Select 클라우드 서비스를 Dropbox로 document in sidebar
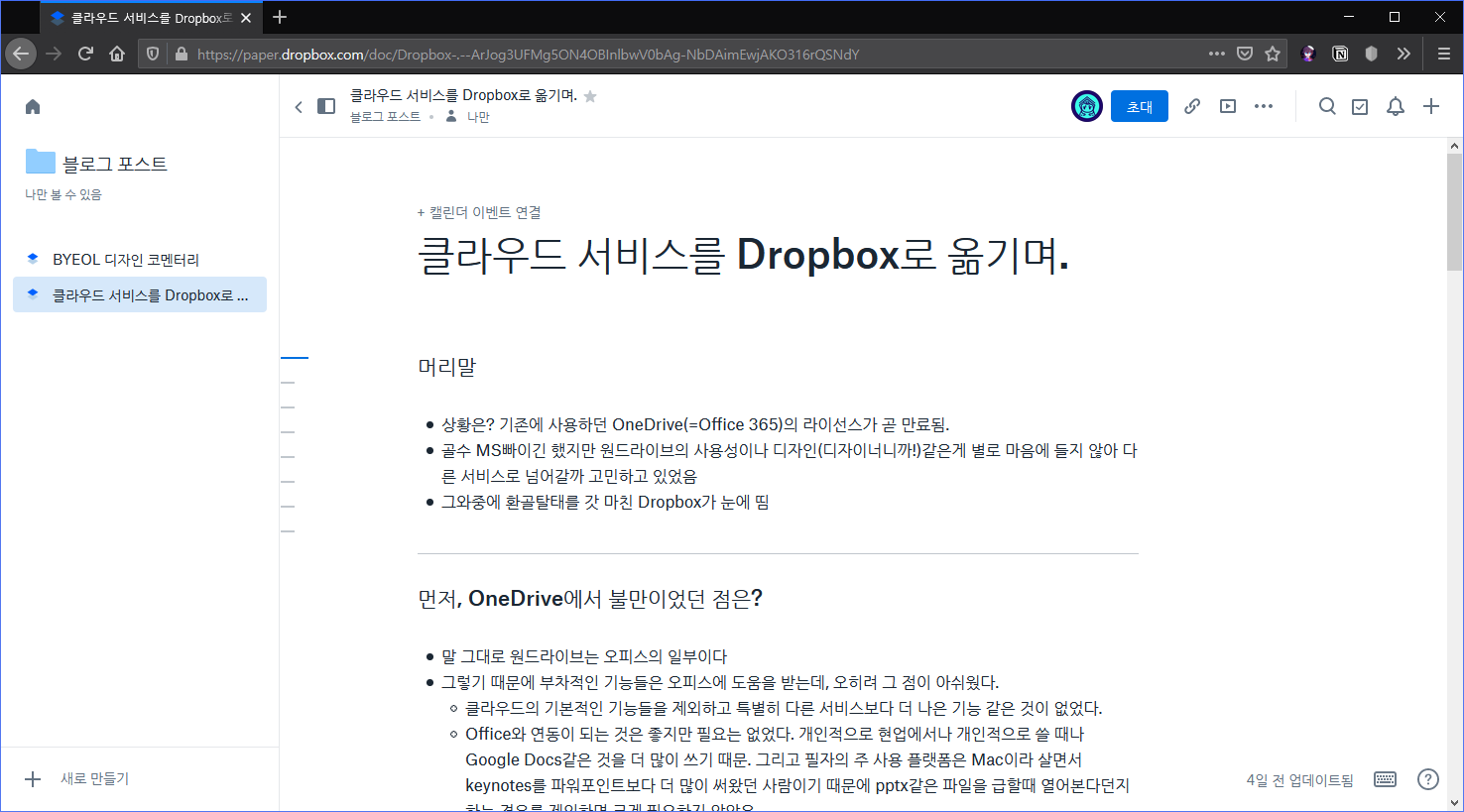Image resolution: width=1464 pixels, height=812 pixels. [x=140, y=294]
